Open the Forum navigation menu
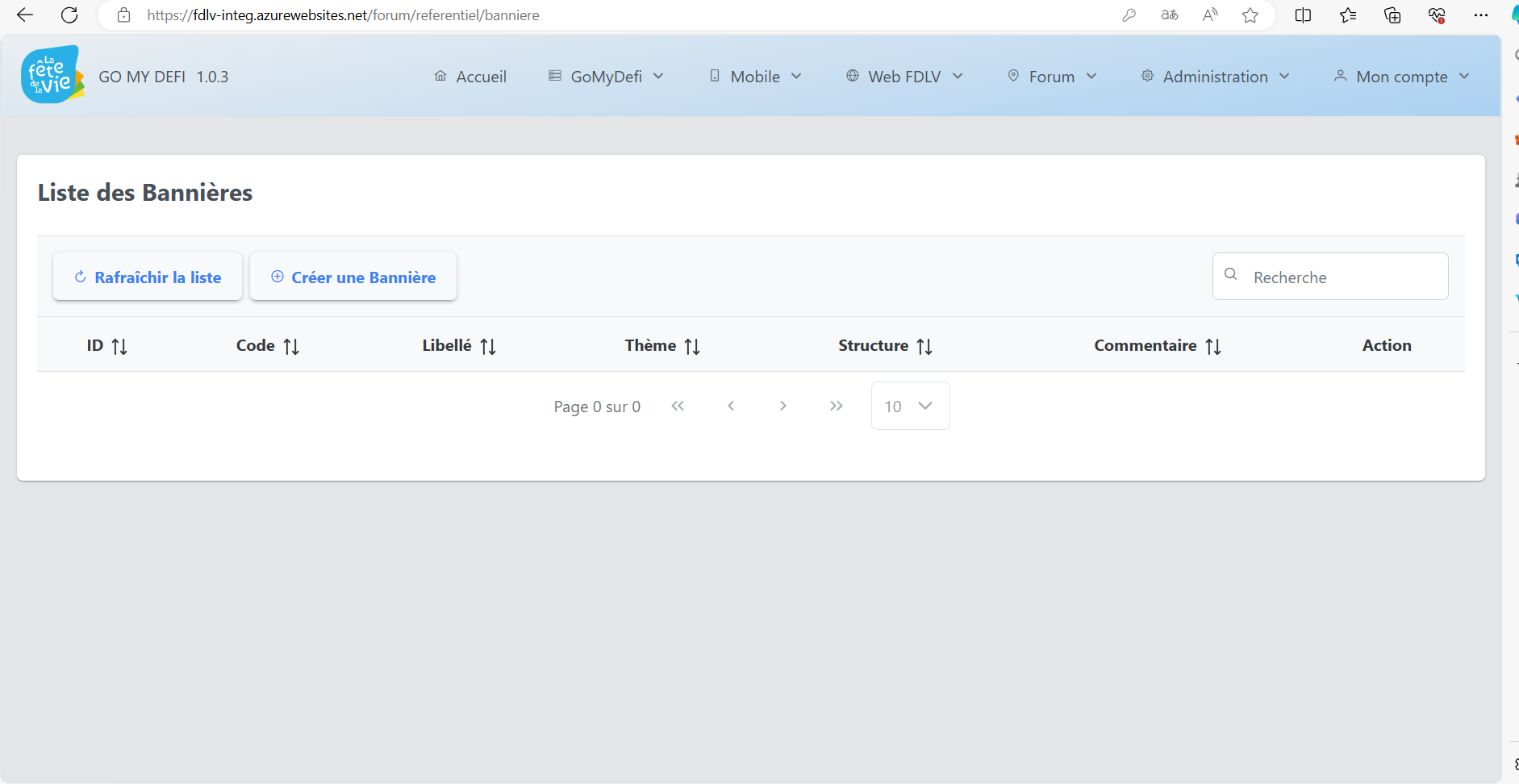The height and width of the screenshot is (784, 1519). tap(1052, 77)
